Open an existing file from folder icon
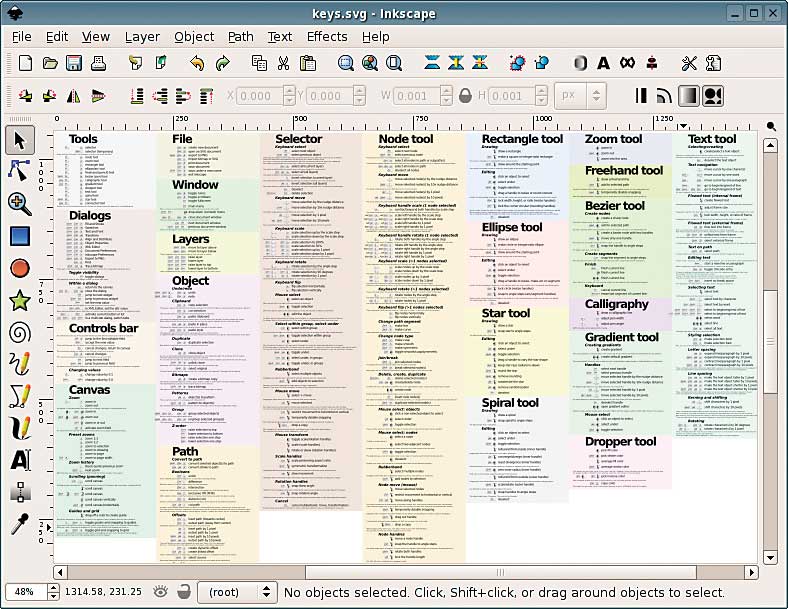The height and width of the screenshot is (609, 788). pyautogui.click(x=50, y=63)
